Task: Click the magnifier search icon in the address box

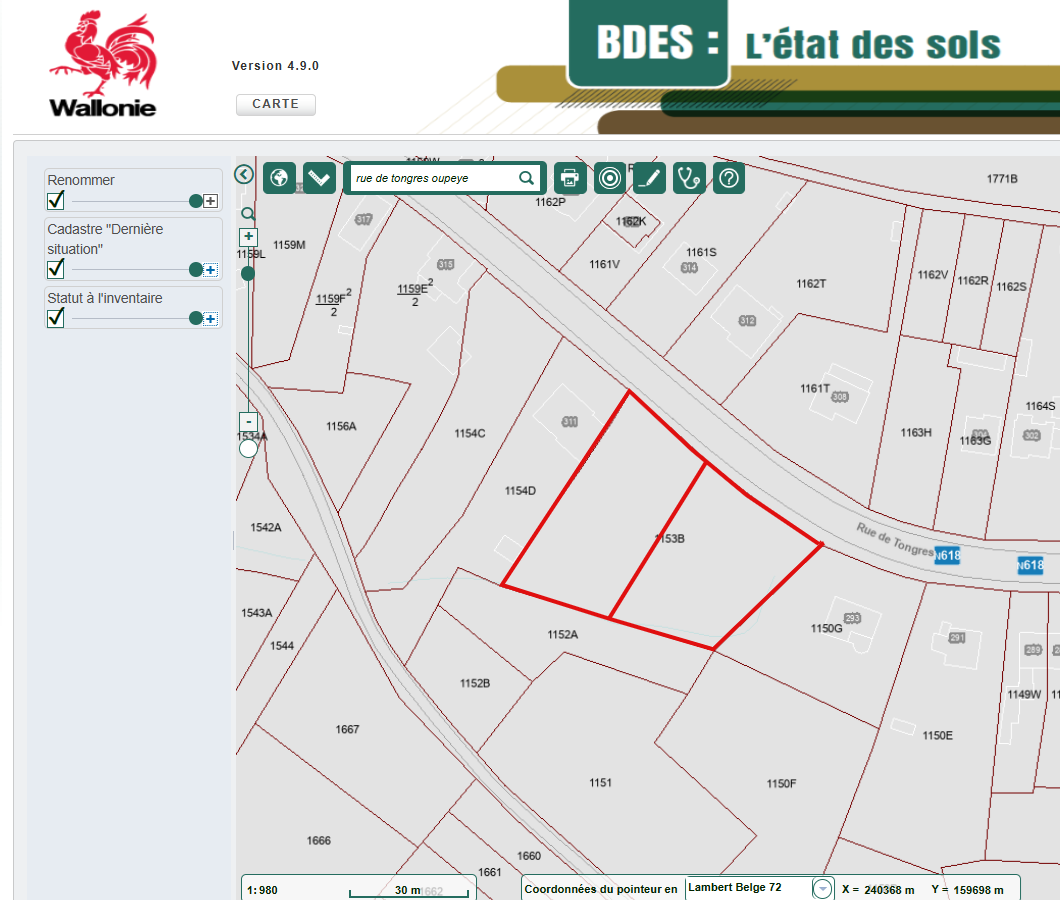Action: coord(527,178)
